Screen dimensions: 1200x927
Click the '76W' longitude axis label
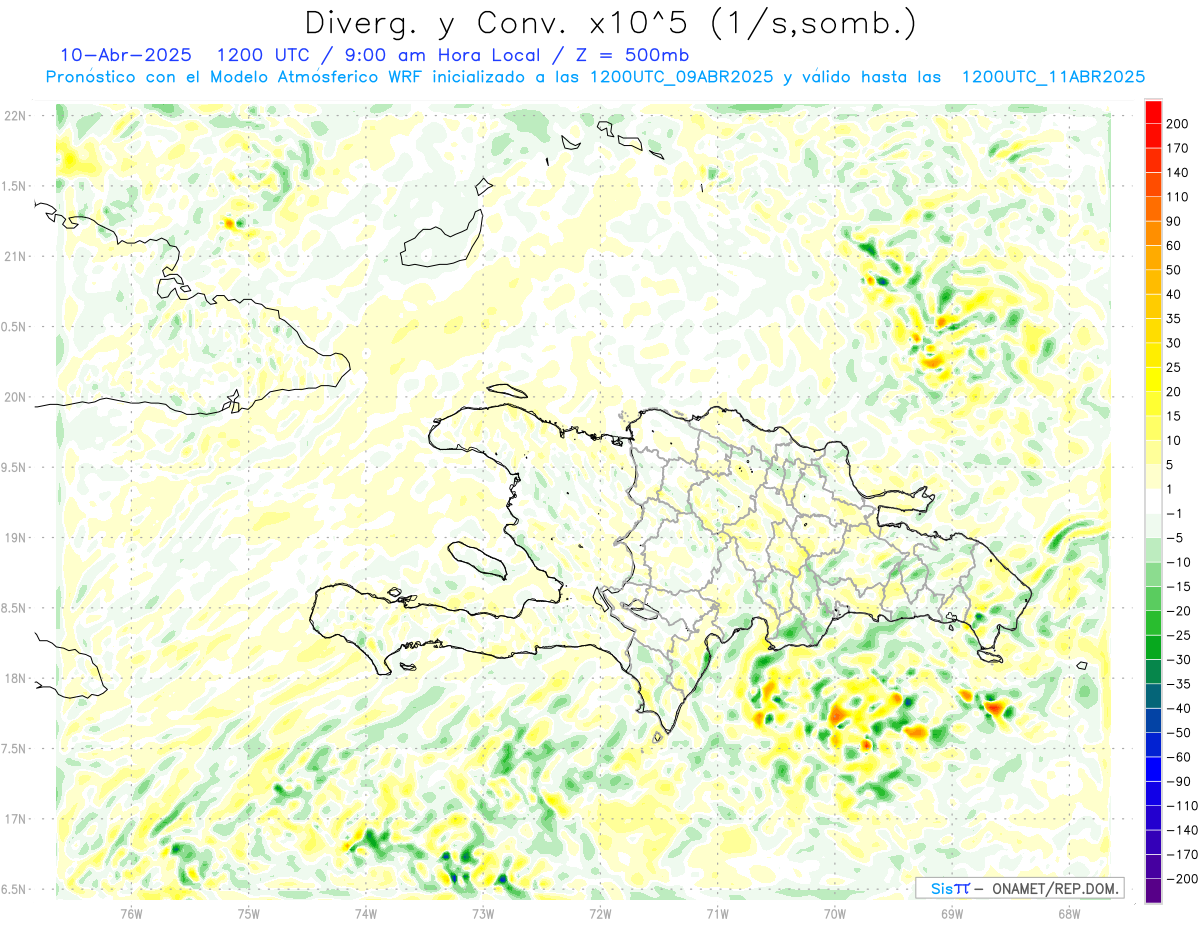pos(131,912)
